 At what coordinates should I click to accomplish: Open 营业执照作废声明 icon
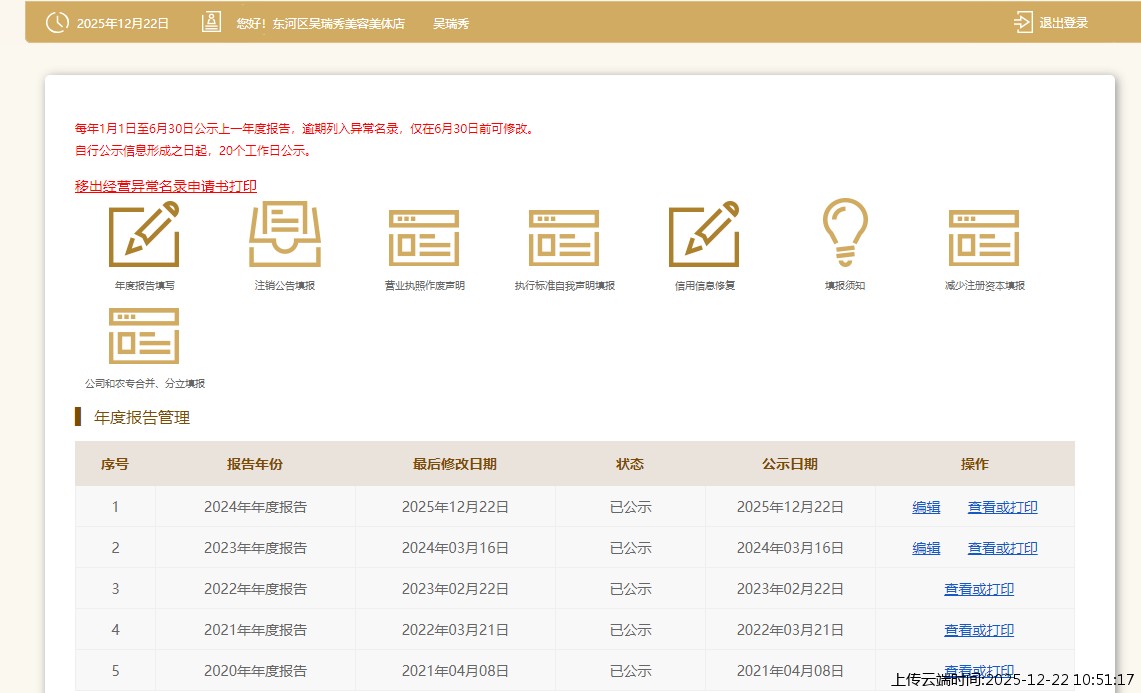[424, 237]
